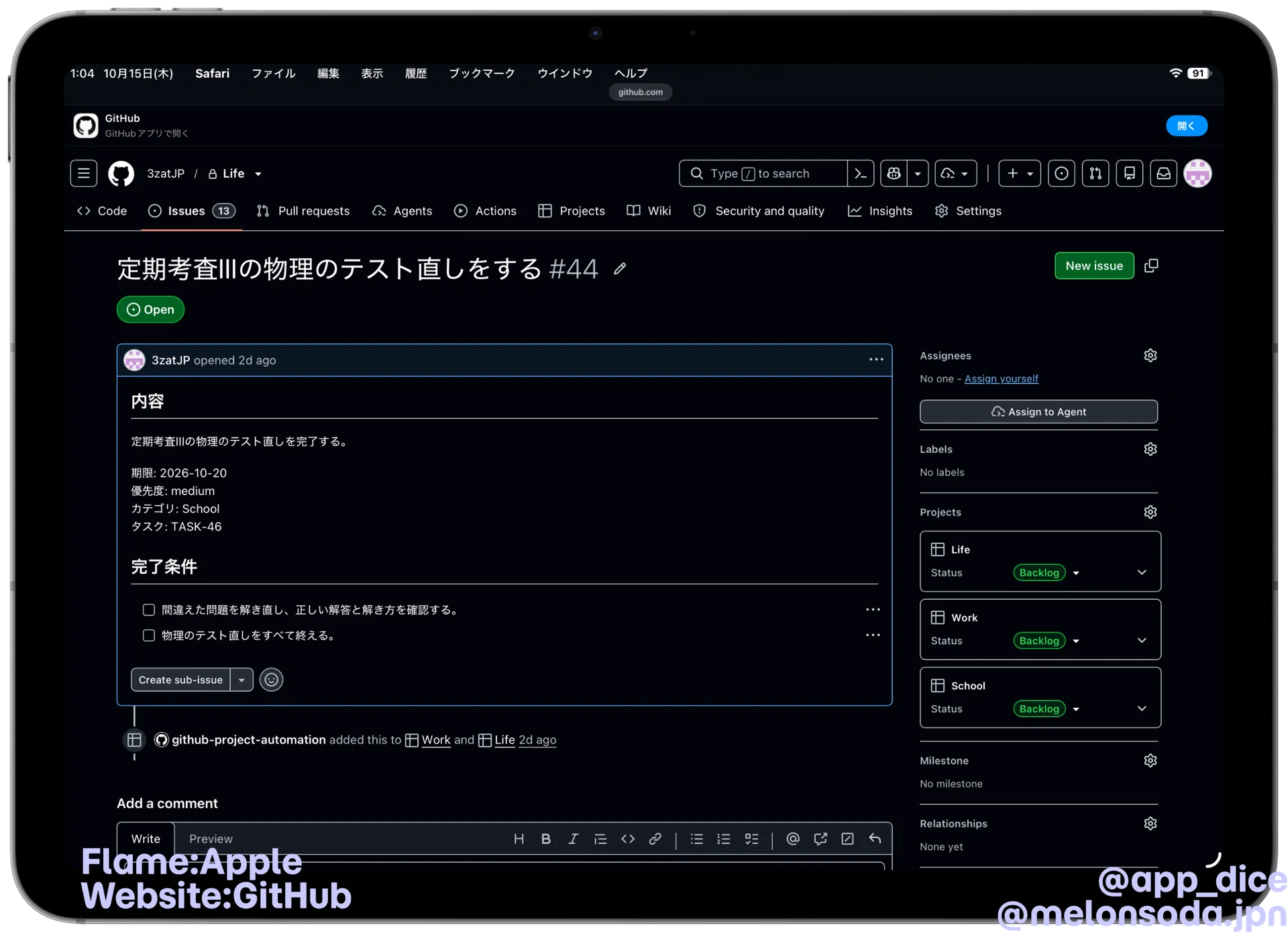Click the Create sub-issue button
1288x934 pixels.
click(180, 680)
